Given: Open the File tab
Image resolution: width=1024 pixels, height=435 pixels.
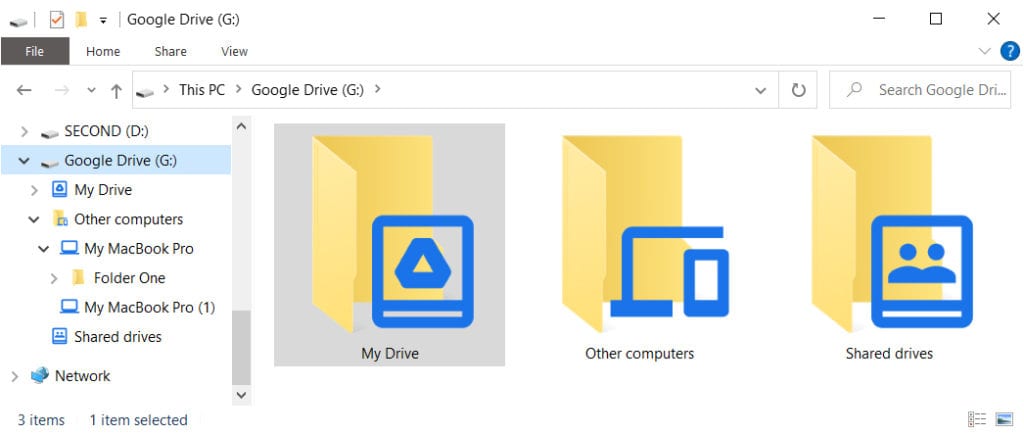Looking at the screenshot, I should pyautogui.click(x=35, y=51).
